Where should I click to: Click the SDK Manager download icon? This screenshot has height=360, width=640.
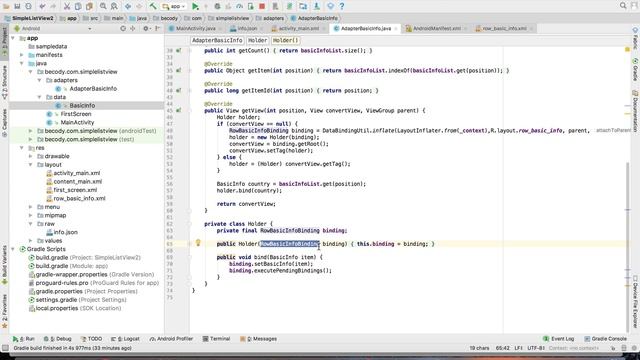pos(317,6)
